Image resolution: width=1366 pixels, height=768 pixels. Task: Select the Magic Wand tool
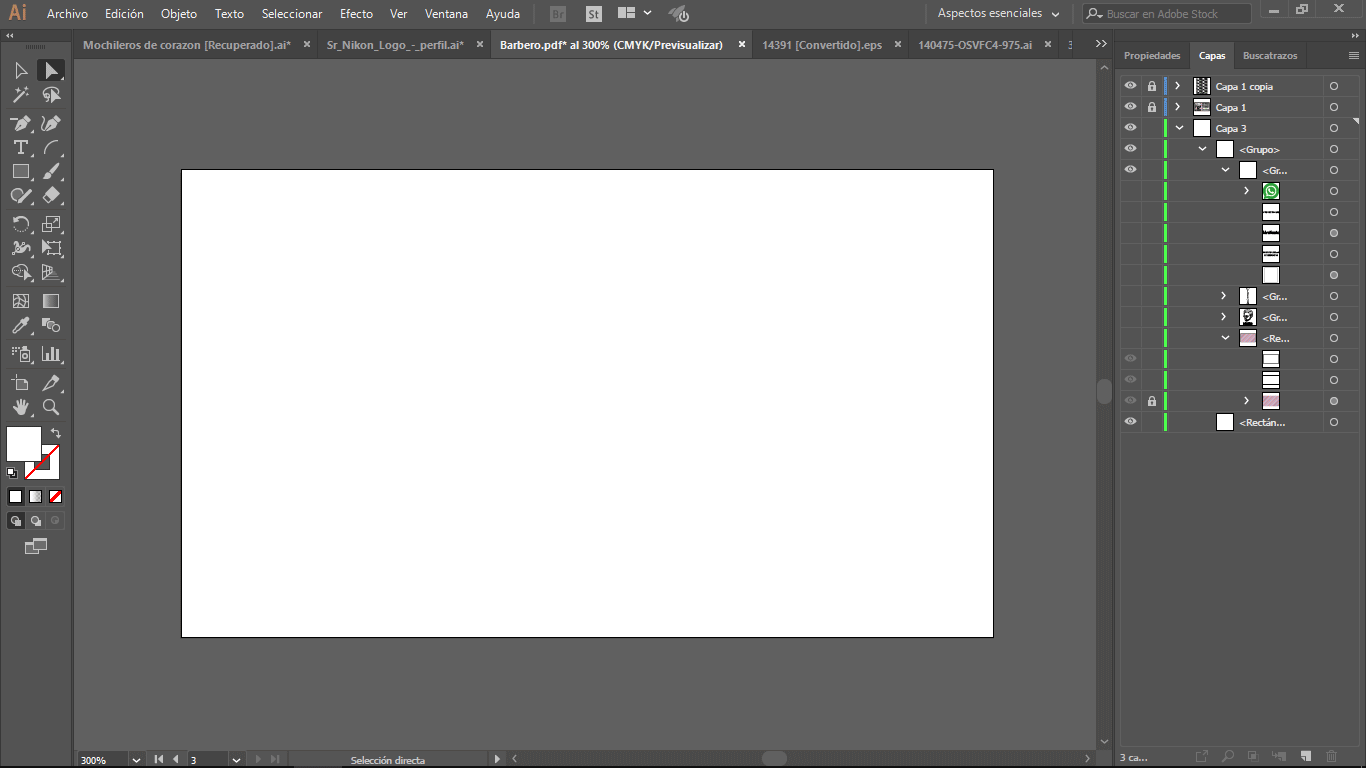[21, 95]
